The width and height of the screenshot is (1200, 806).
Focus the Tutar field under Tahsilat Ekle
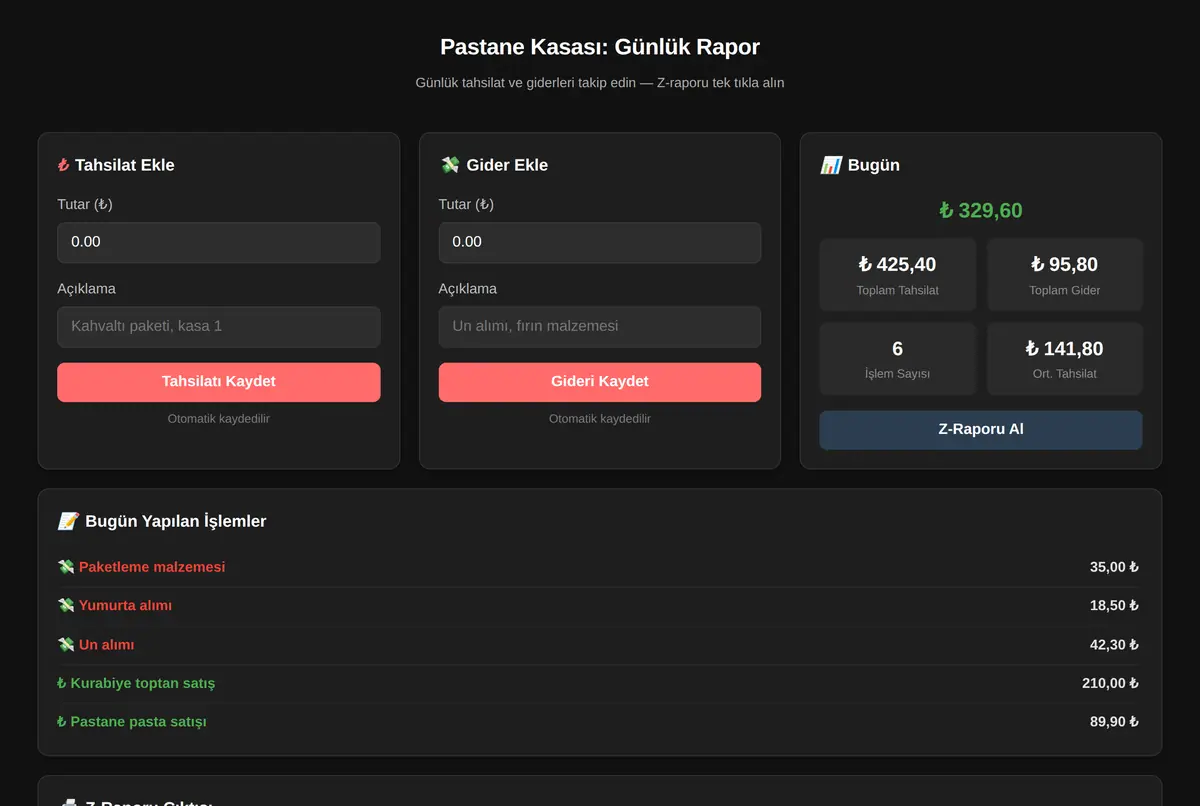coord(219,242)
